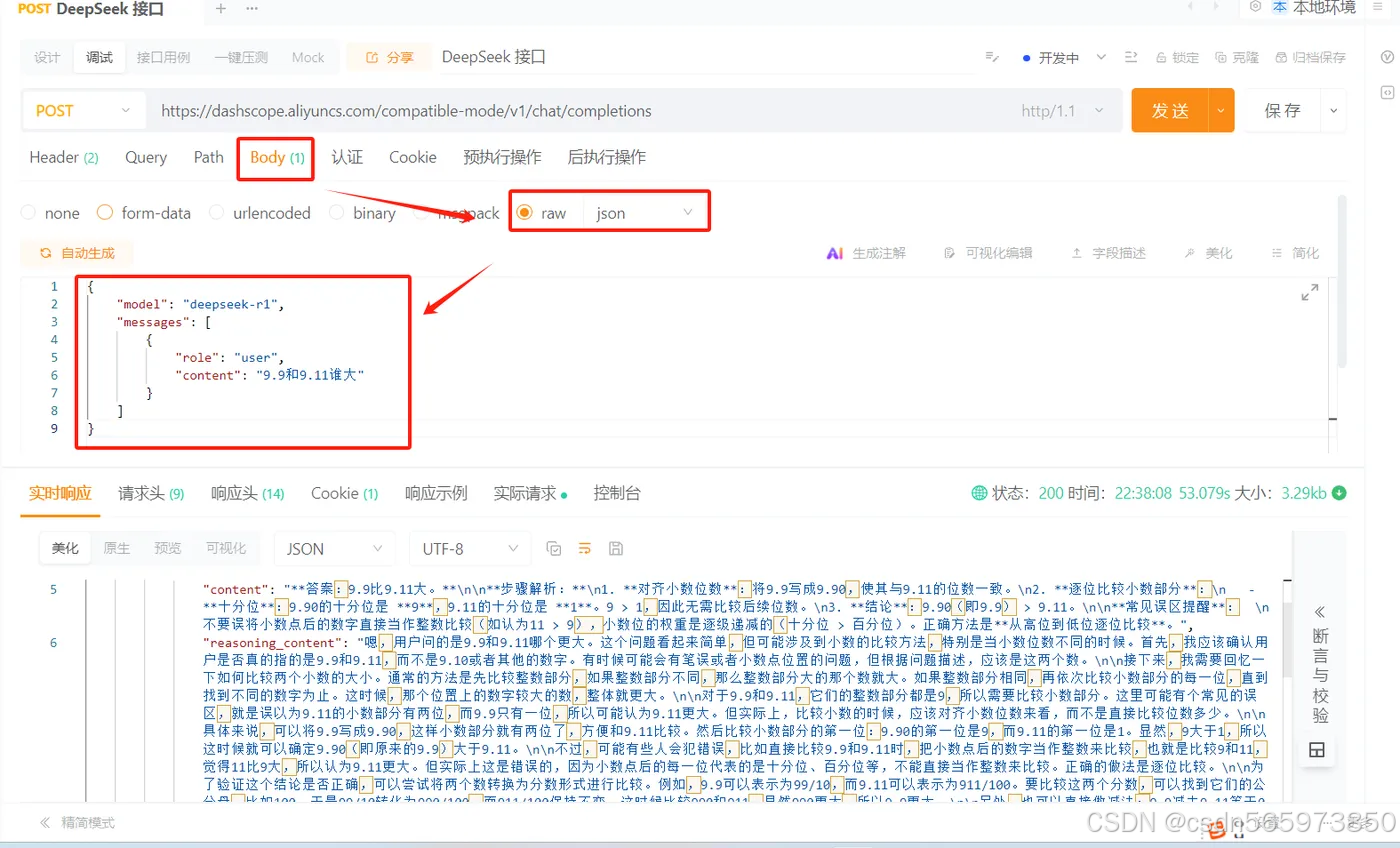This screenshot has width=1400, height=848.
Task: Open the 控制台 console tab
Action: point(616,493)
